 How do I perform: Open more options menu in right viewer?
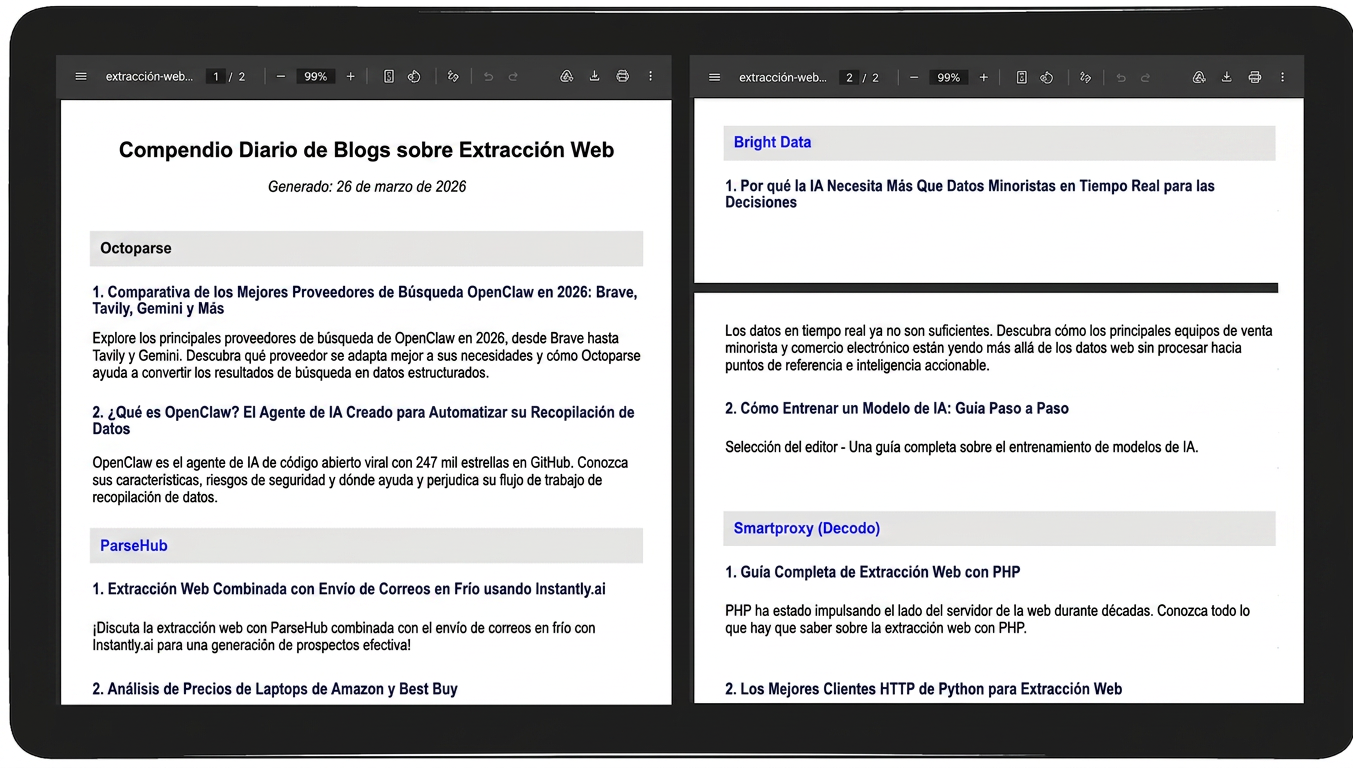(1282, 77)
